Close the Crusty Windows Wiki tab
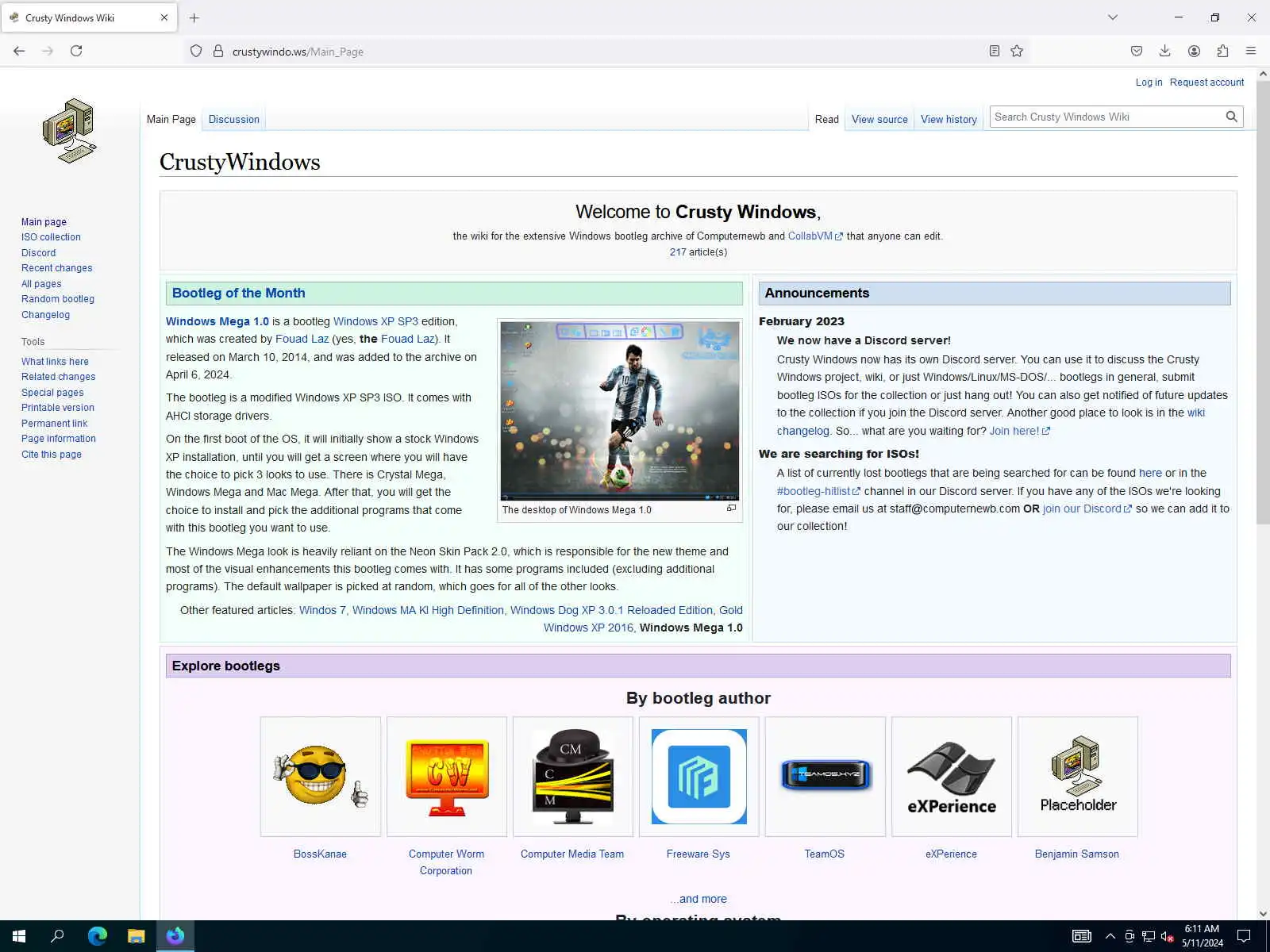Image resolution: width=1270 pixels, height=952 pixels. pos(164,17)
